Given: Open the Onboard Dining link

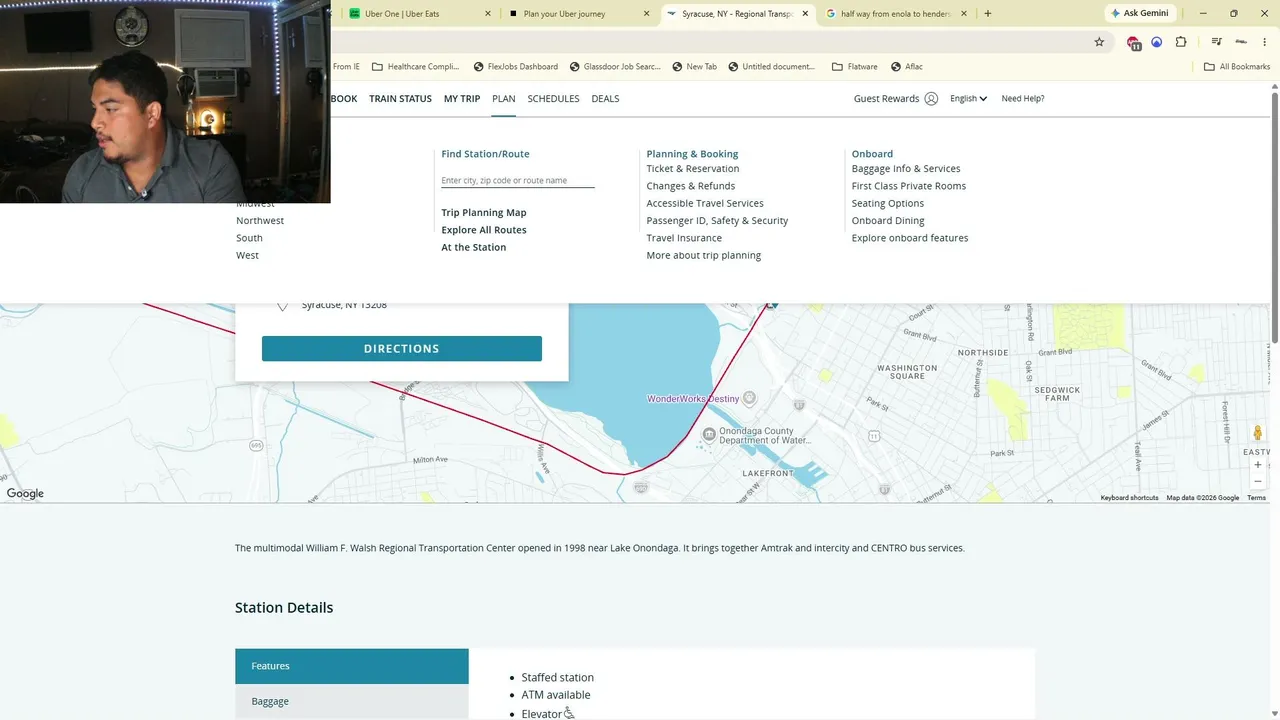Looking at the screenshot, I should tap(888, 221).
